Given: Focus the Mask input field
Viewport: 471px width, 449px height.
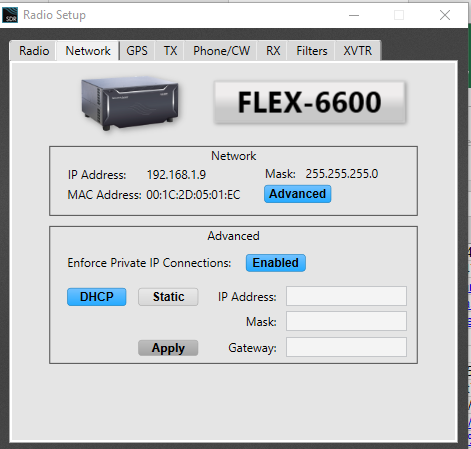Looking at the screenshot, I should click(346, 321).
